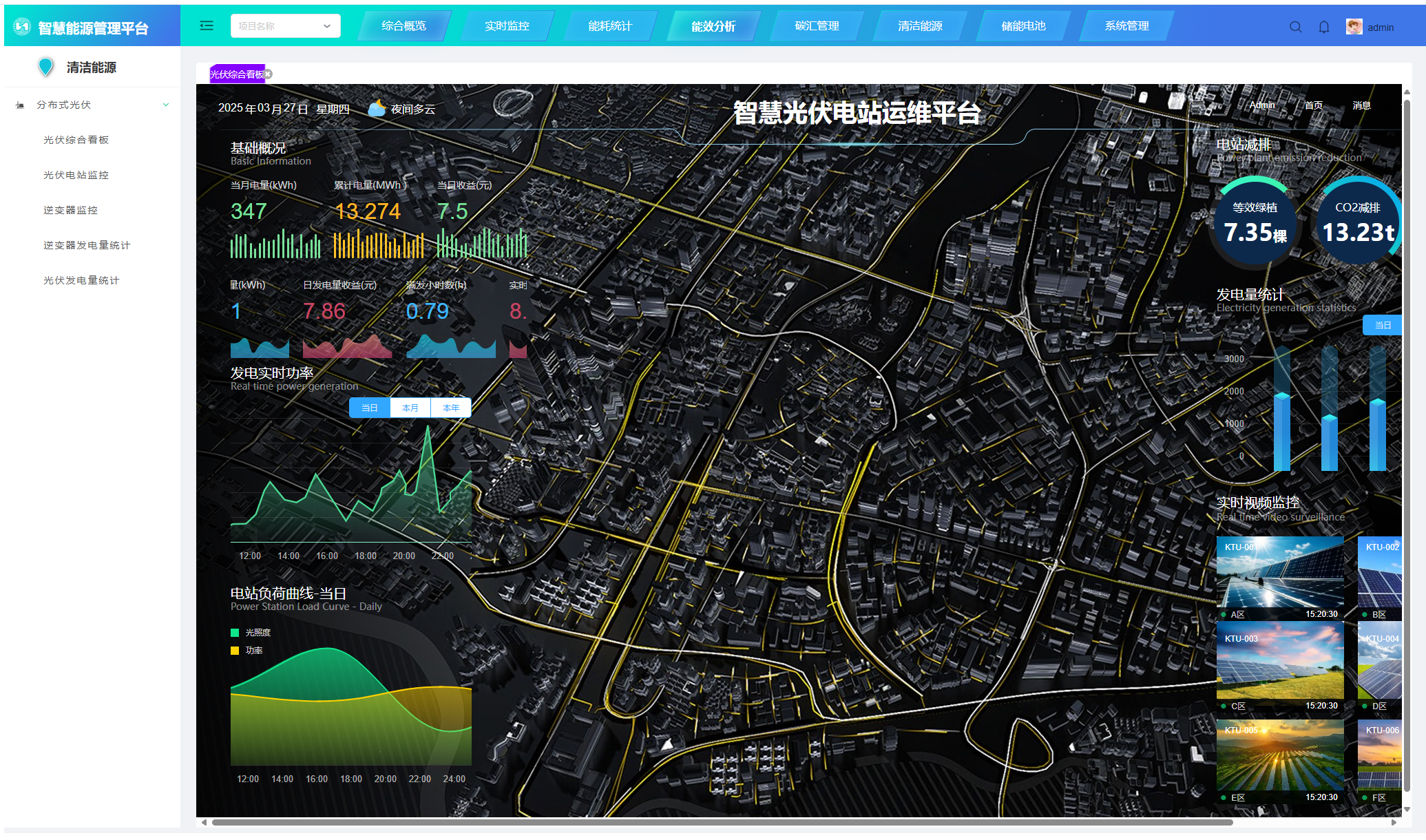Click the sidebar collapse hamburger icon
The width and height of the screenshot is (1426, 840).
click(x=206, y=26)
